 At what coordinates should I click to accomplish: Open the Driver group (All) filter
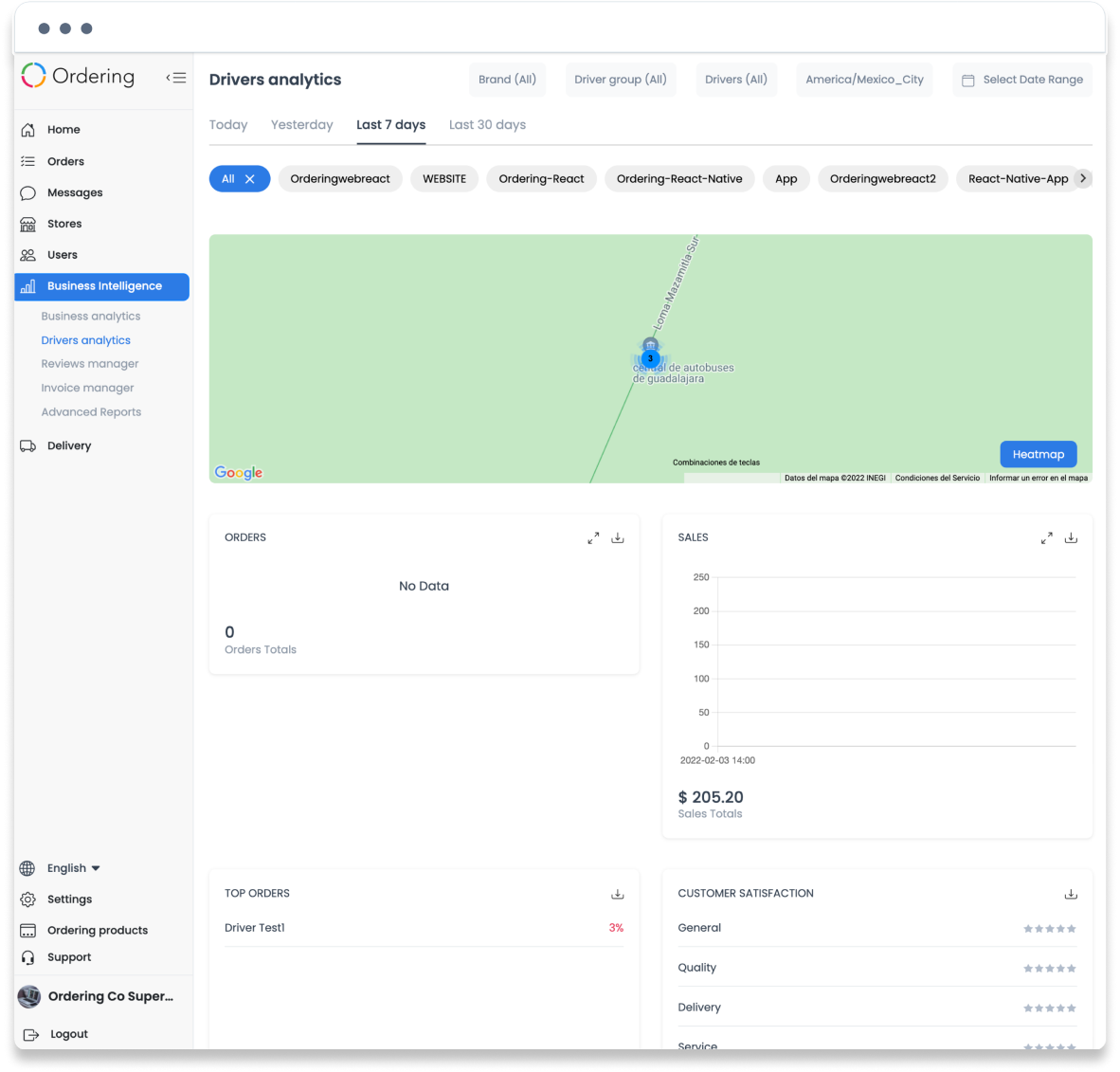pyautogui.click(x=620, y=80)
